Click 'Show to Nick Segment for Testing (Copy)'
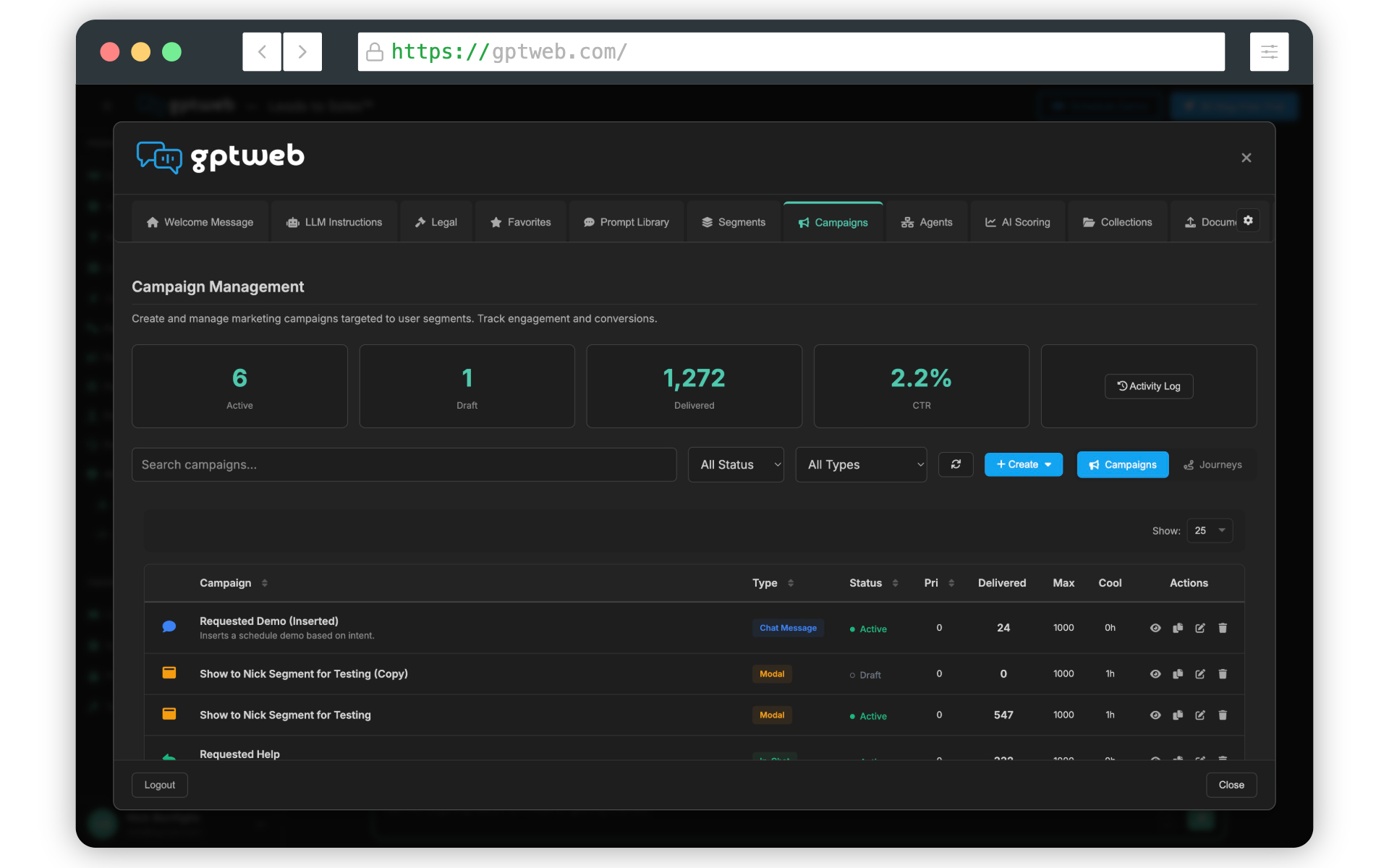The width and height of the screenshot is (1389, 868). [x=304, y=673]
